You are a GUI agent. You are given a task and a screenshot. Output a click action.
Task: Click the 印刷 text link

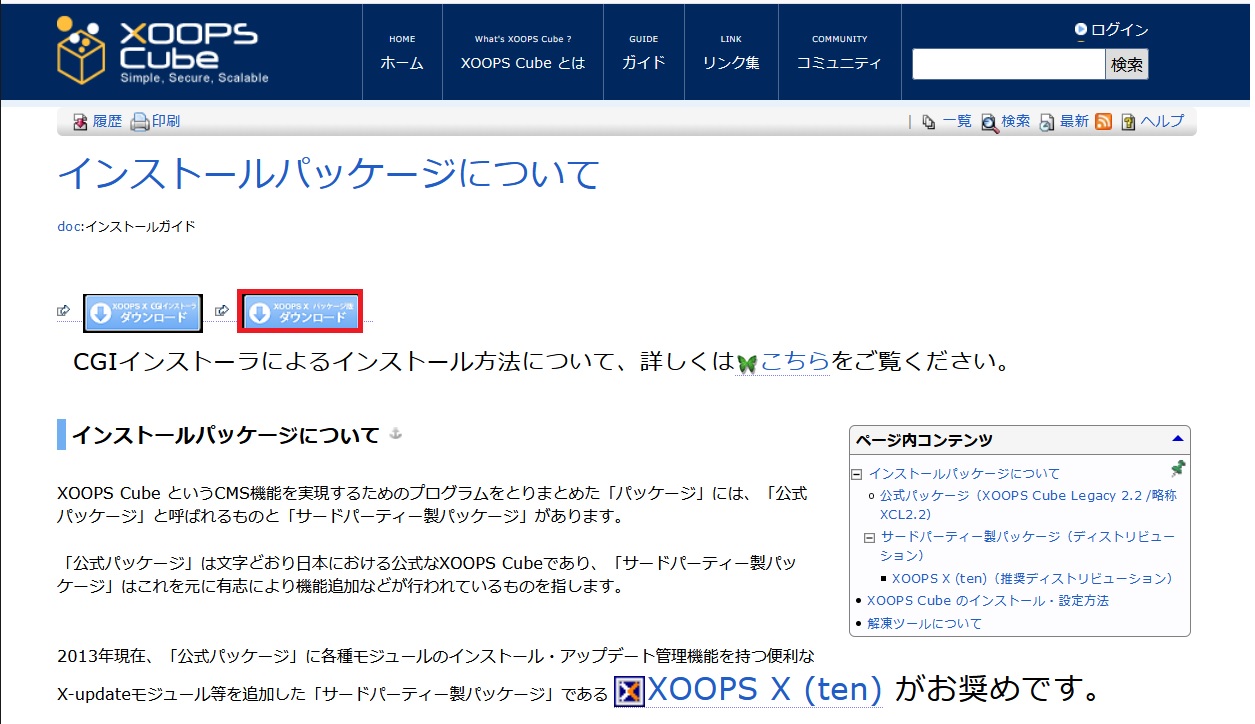click(166, 122)
